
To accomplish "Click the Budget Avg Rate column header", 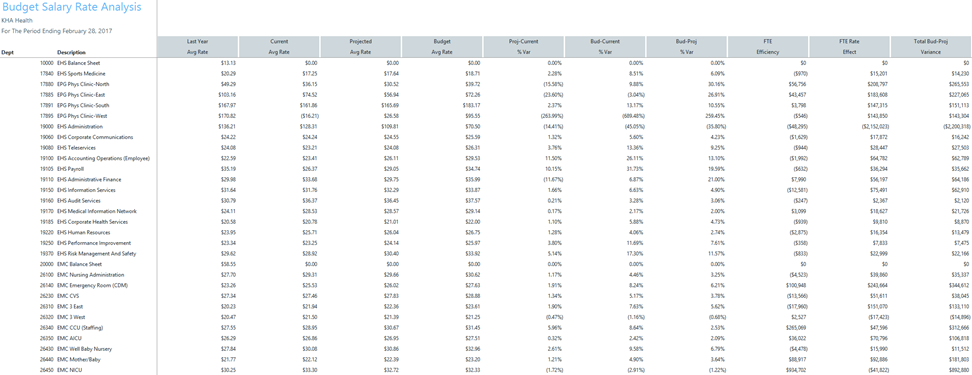I will coord(442,46).
